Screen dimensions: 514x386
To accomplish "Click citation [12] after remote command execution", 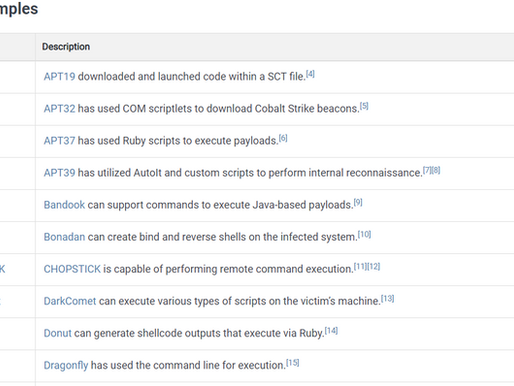I will coord(374,266).
